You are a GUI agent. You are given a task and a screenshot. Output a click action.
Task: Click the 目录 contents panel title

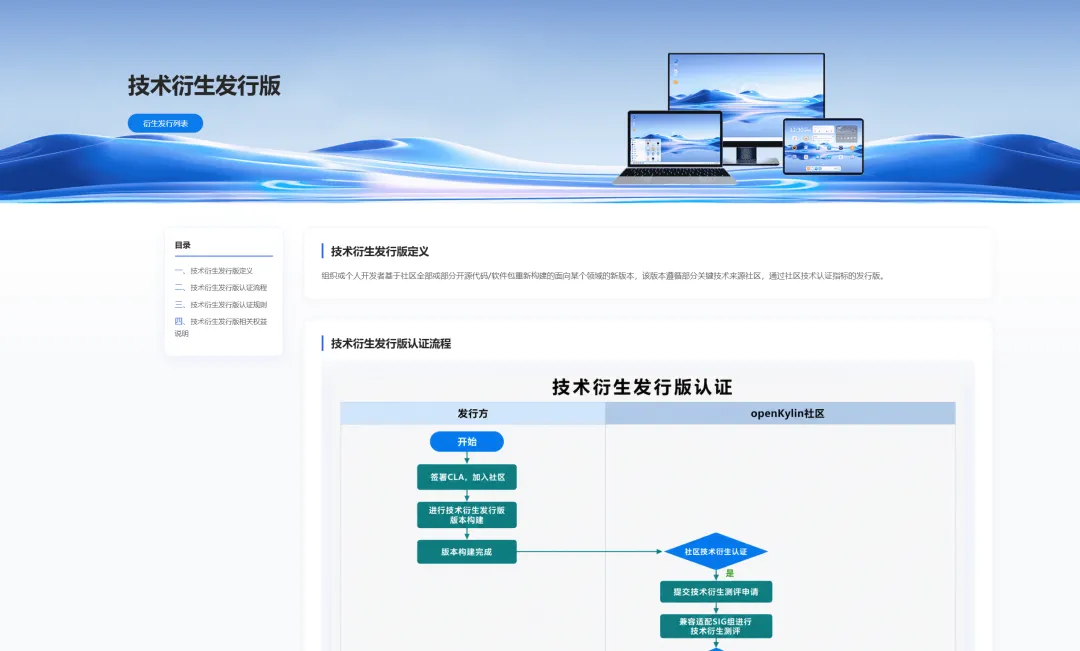pos(183,245)
